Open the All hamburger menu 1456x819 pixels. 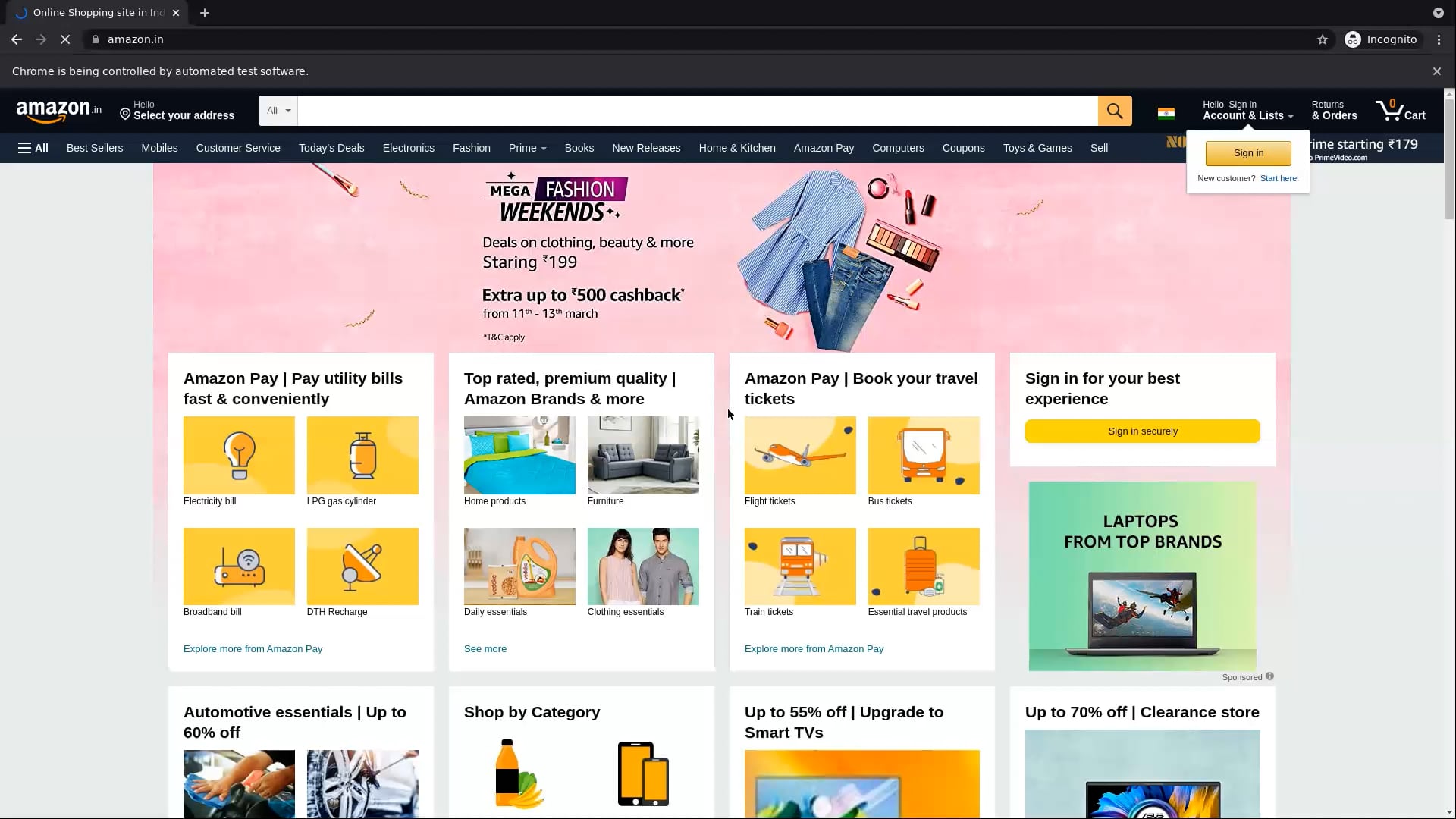(33, 148)
